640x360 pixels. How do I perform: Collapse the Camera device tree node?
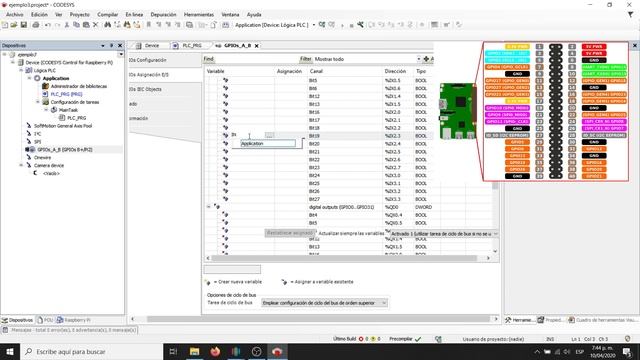point(21,165)
